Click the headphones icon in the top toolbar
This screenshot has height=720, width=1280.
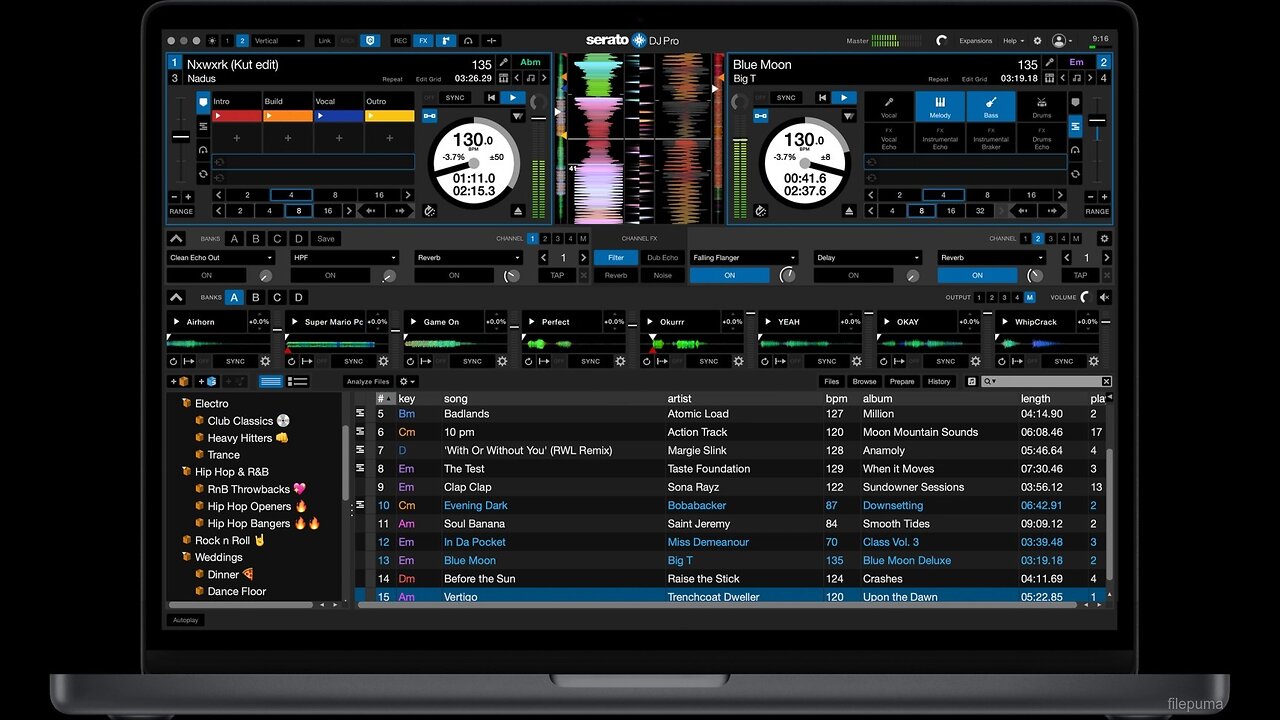click(x=468, y=41)
